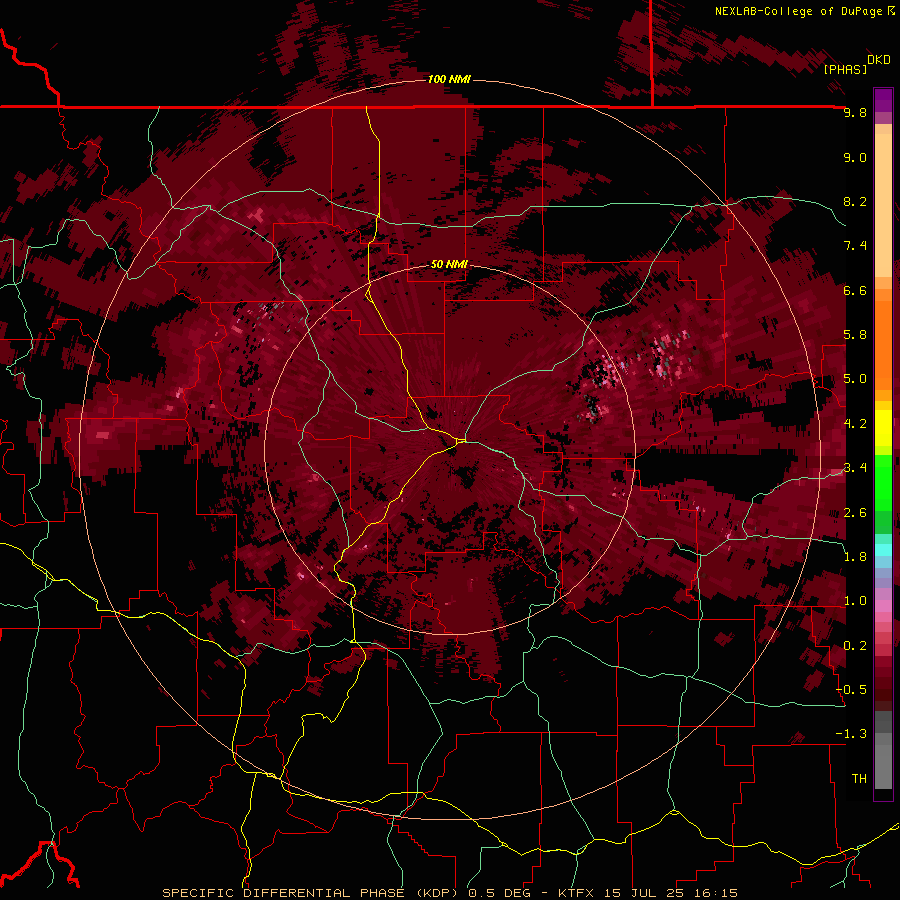Click the -0.5 scale value
This screenshot has height=900, width=900.
coord(851,690)
